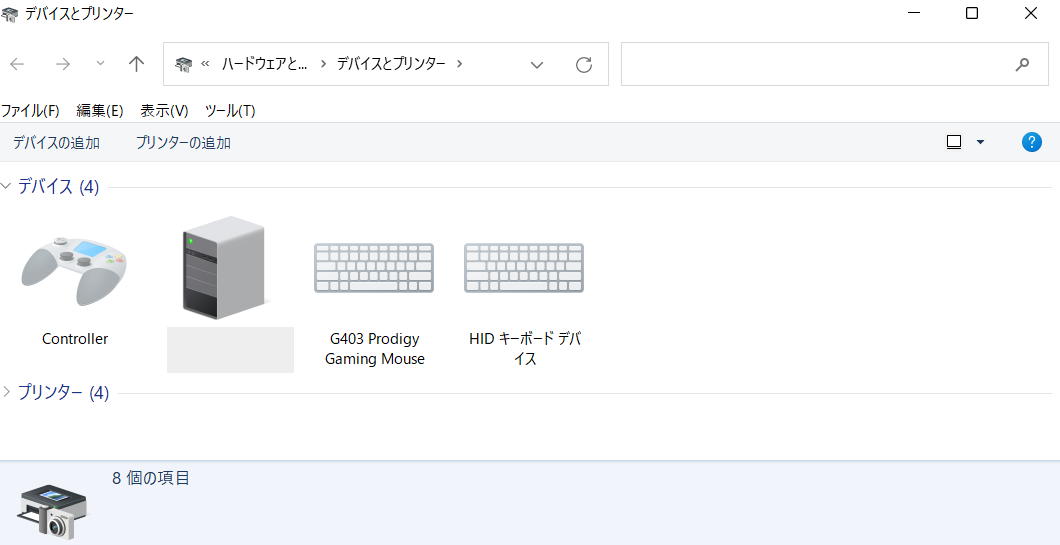Viewport: 1060px width, 545px height.
Task: Click the デバイス (4) group header text
Action: (x=58, y=187)
